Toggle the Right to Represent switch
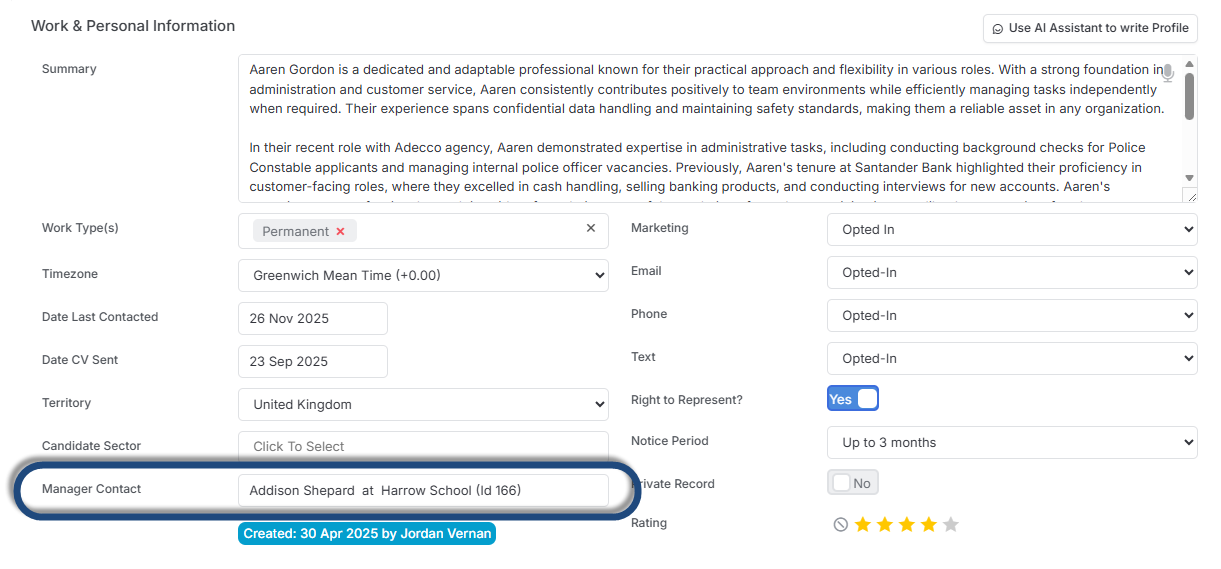Screen dimensions: 1221x569 point(853,399)
